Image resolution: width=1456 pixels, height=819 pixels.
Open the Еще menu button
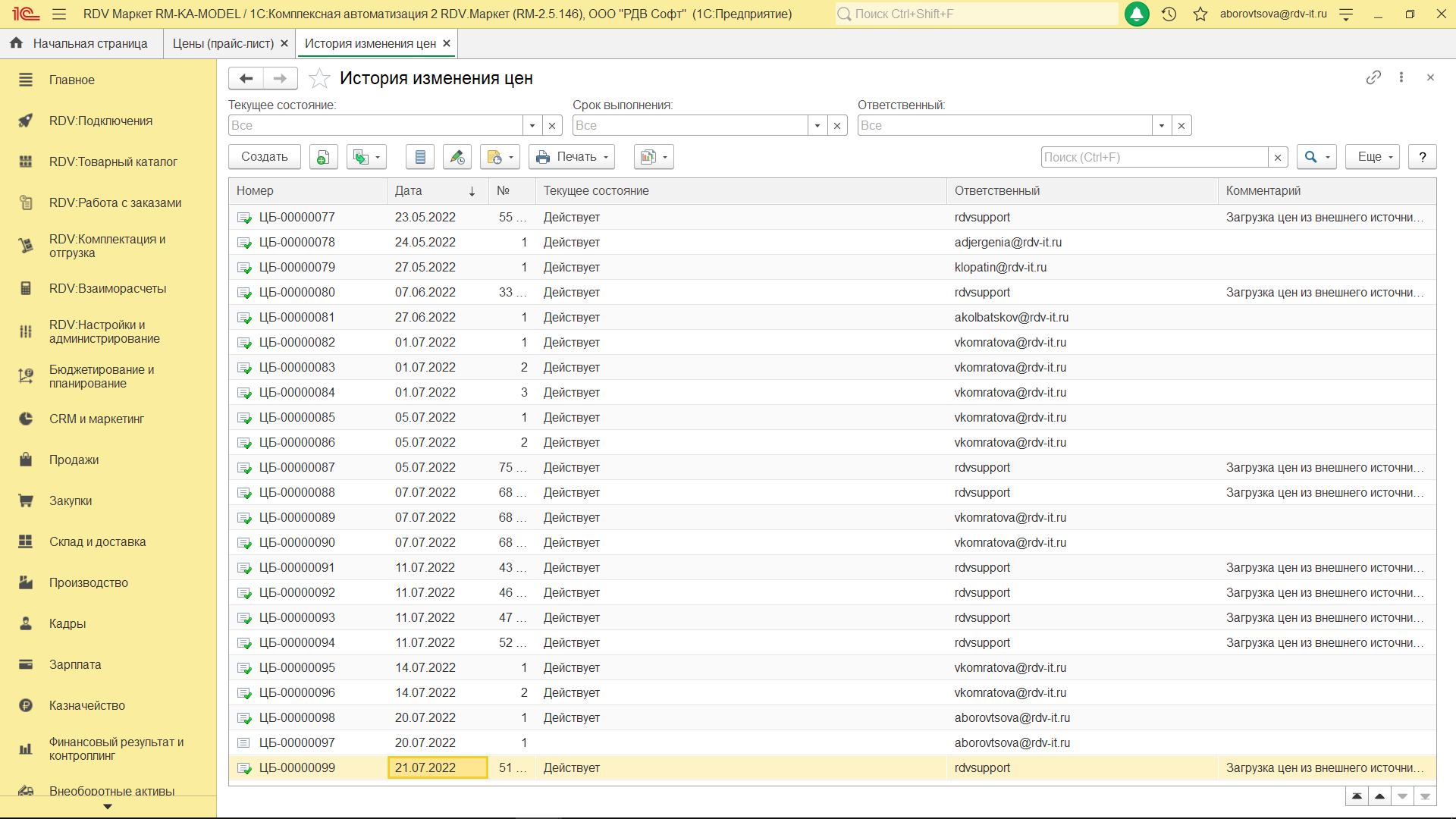(x=1373, y=157)
